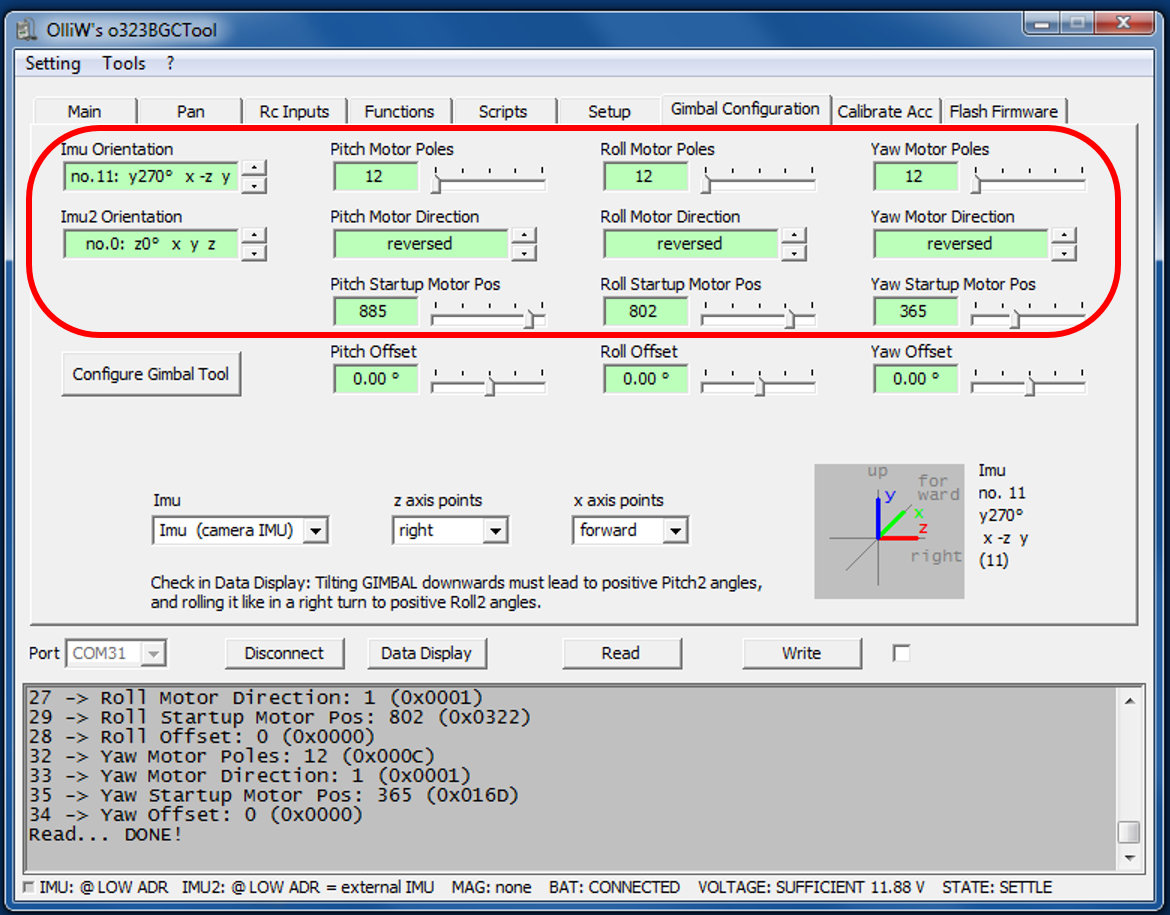
Task: Click the Data Display button
Action: [x=426, y=653]
